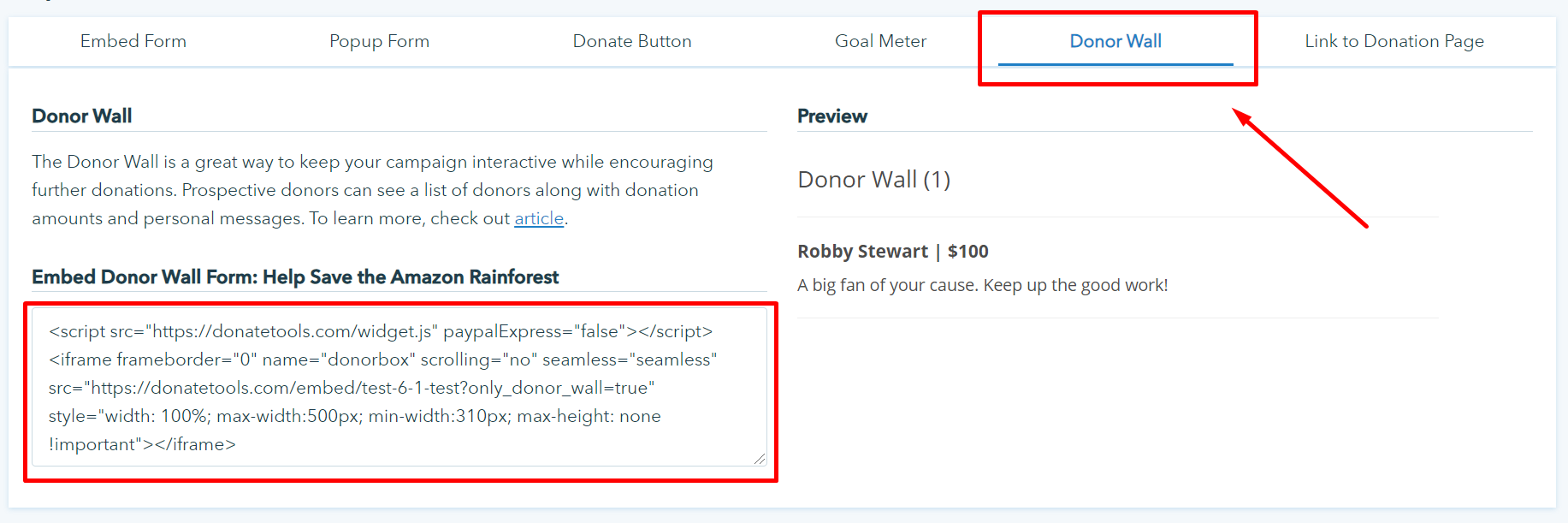Image resolution: width=1568 pixels, height=523 pixels.
Task: Click the style width line in the embed code
Action: [354, 416]
